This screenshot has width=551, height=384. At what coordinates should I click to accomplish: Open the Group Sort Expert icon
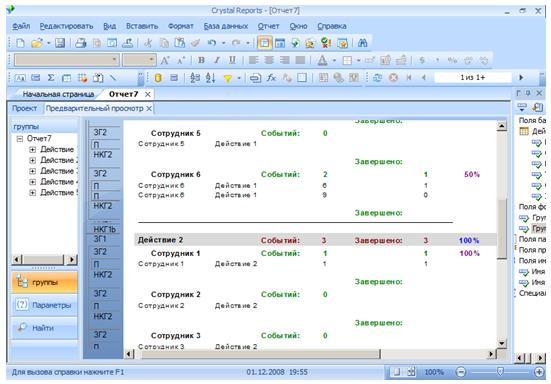coord(195,78)
